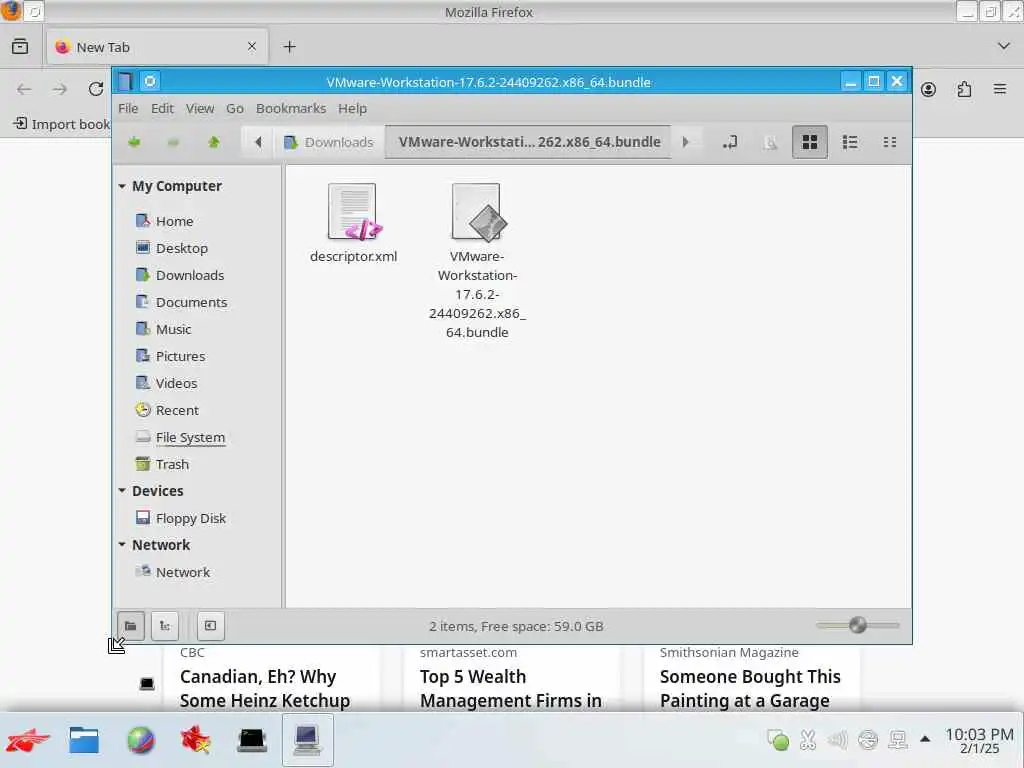Open the Bookmarks menu
The image size is (1024, 768).
coord(291,108)
